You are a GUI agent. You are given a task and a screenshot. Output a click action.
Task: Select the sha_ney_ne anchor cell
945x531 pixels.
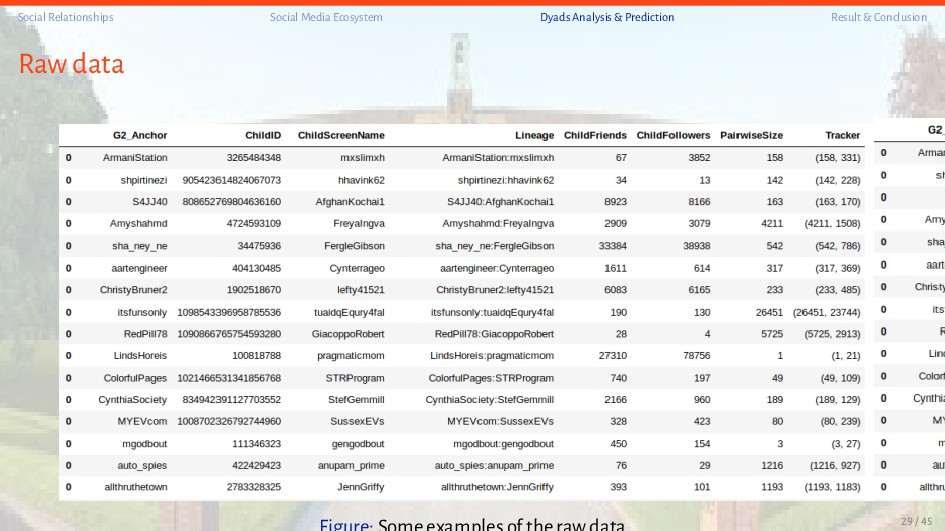[x=139, y=245]
